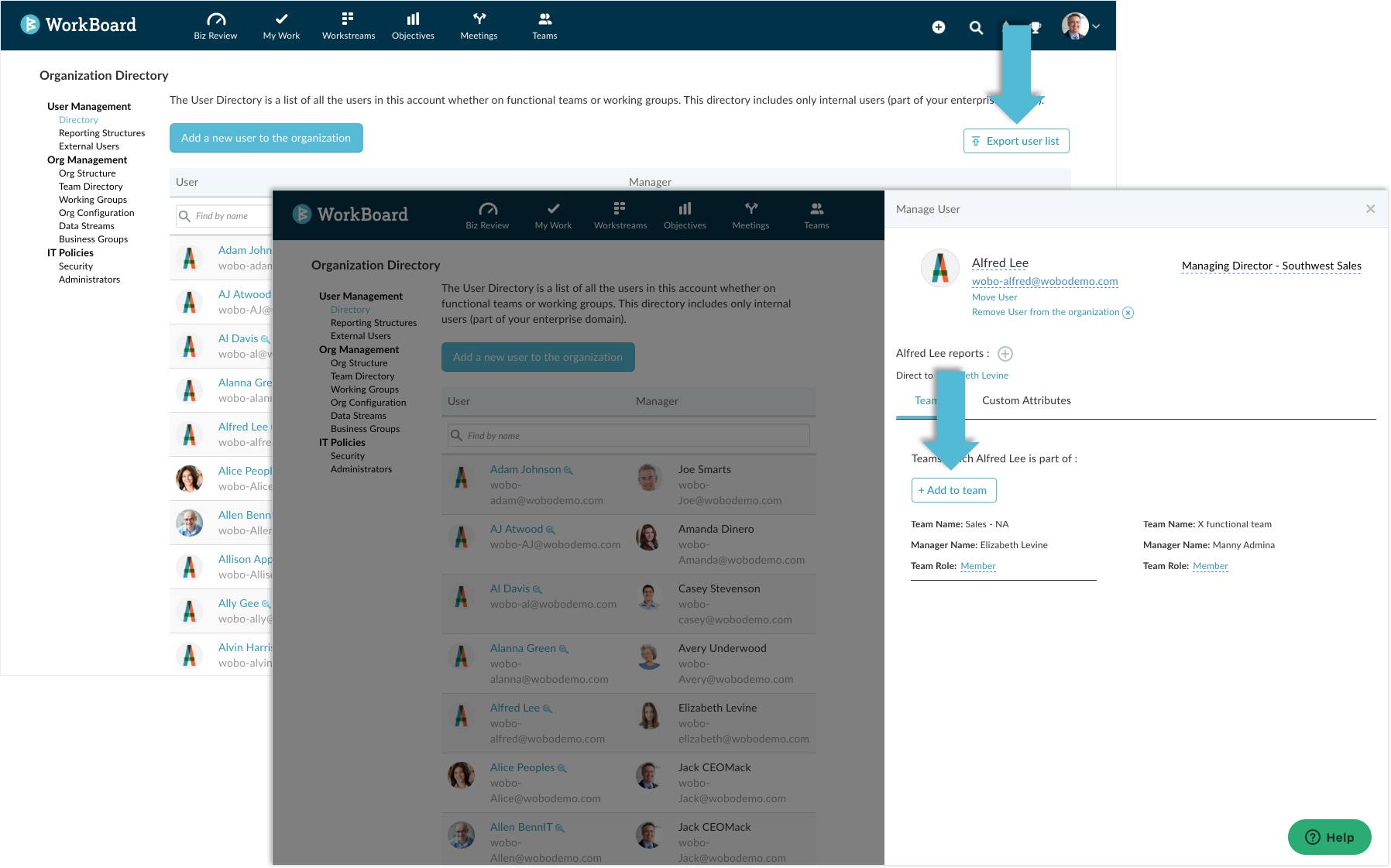The height and width of the screenshot is (868, 1391).
Task: Edit the Alfred Lee name in Manage User
Action: pyautogui.click(x=1000, y=263)
